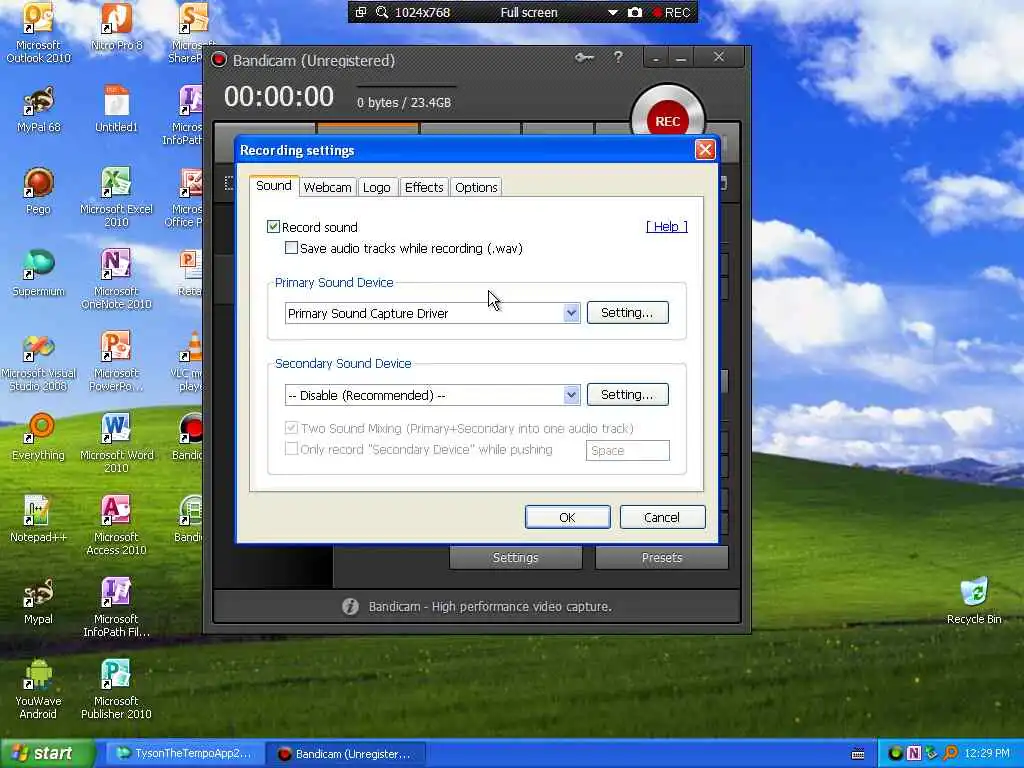Click the Space hotkey input field
This screenshot has width=1024, height=768.
pyautogui.click(x=628, y=451)
